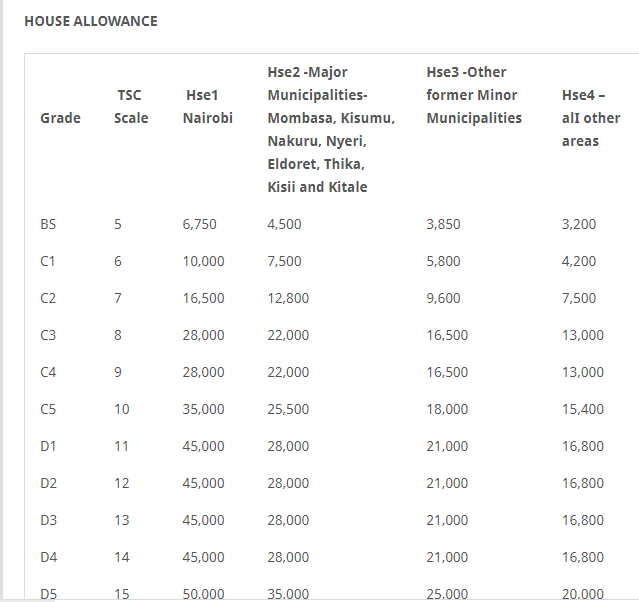Click the TSC Scale column header

(x=131, y=107)
